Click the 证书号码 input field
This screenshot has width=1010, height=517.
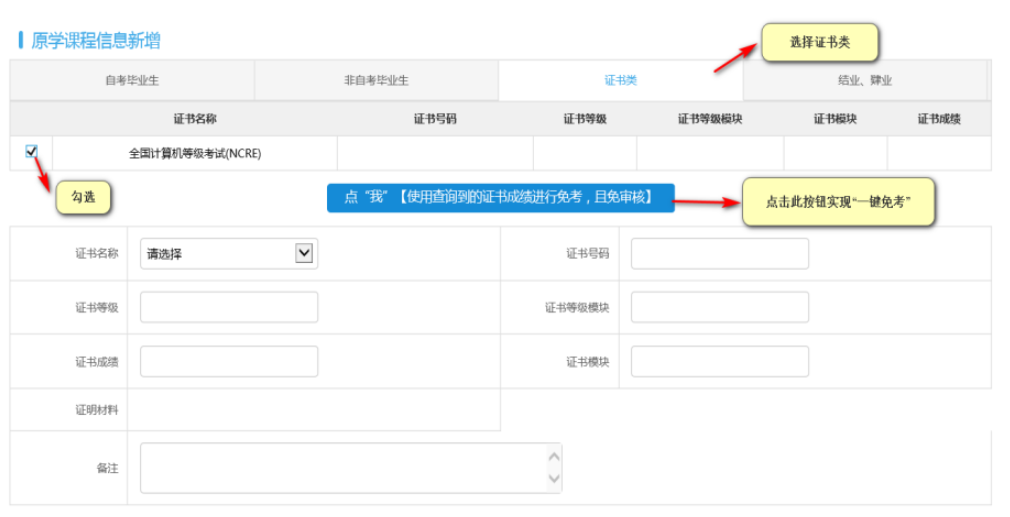pyautogui.click(x=719, y=254)
